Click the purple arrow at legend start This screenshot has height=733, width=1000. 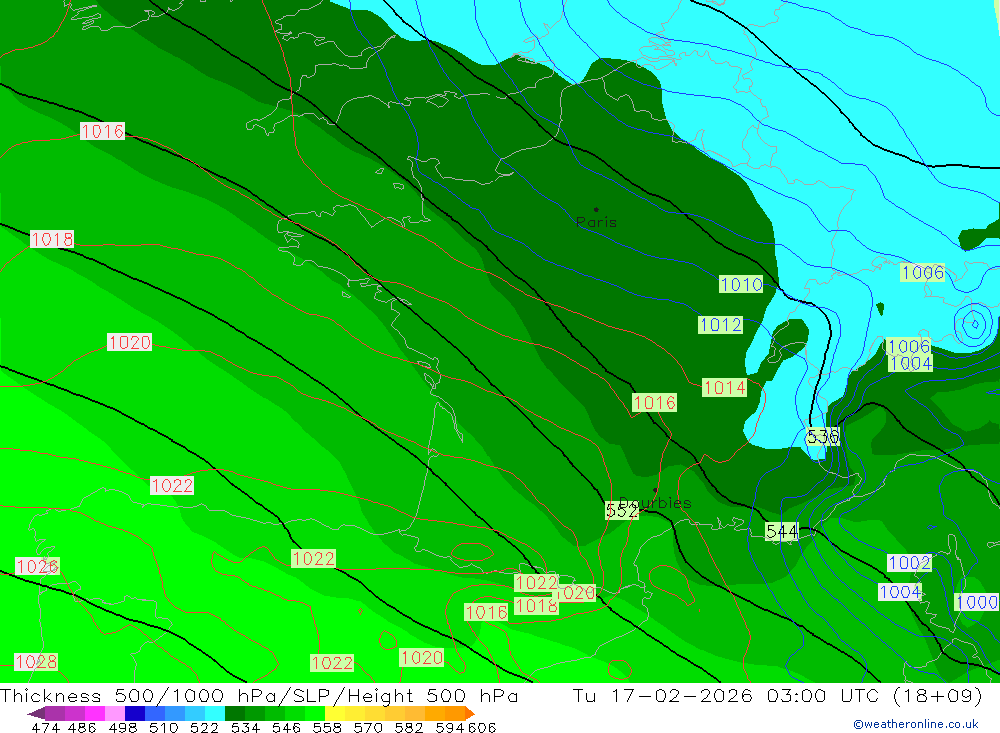coord(36,713)
